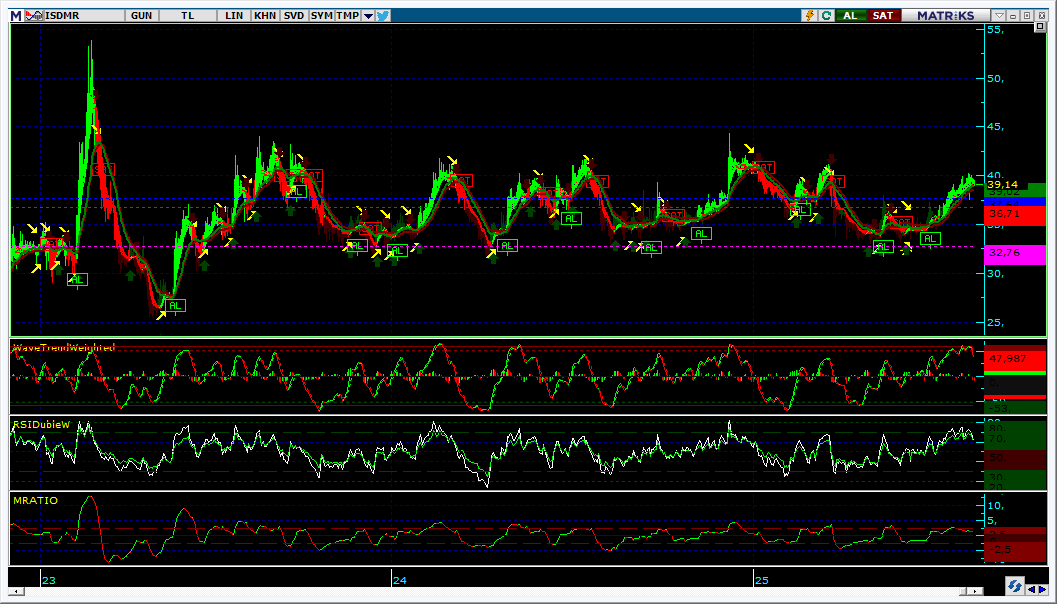
Task: Click the SVD toolbar button
Action: point(294,16)
